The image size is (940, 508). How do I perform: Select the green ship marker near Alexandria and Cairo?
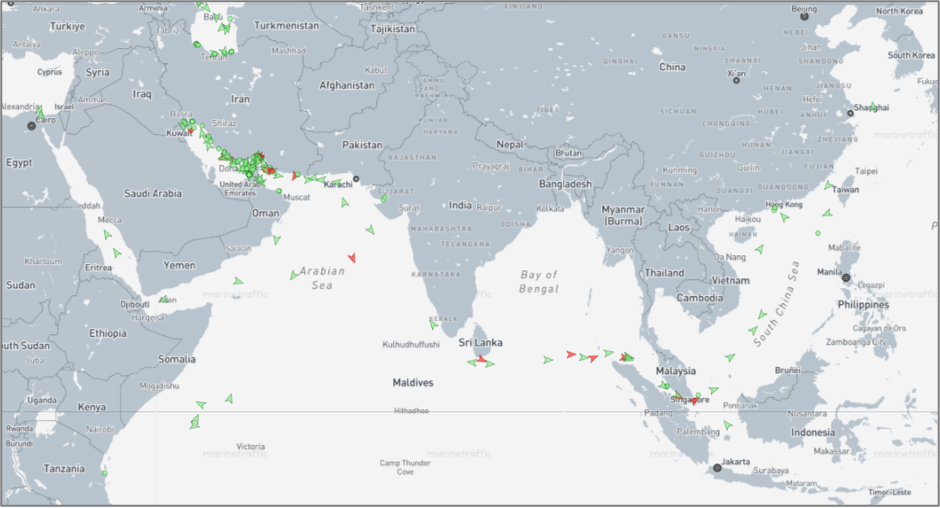[40, 112]
